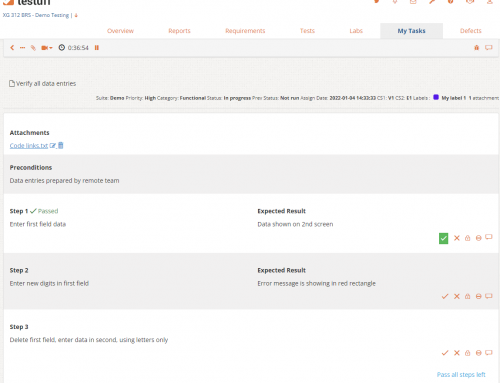Select the My Tasks tab
The width and height of the screenshot is (500, 383).
(411, 31)
